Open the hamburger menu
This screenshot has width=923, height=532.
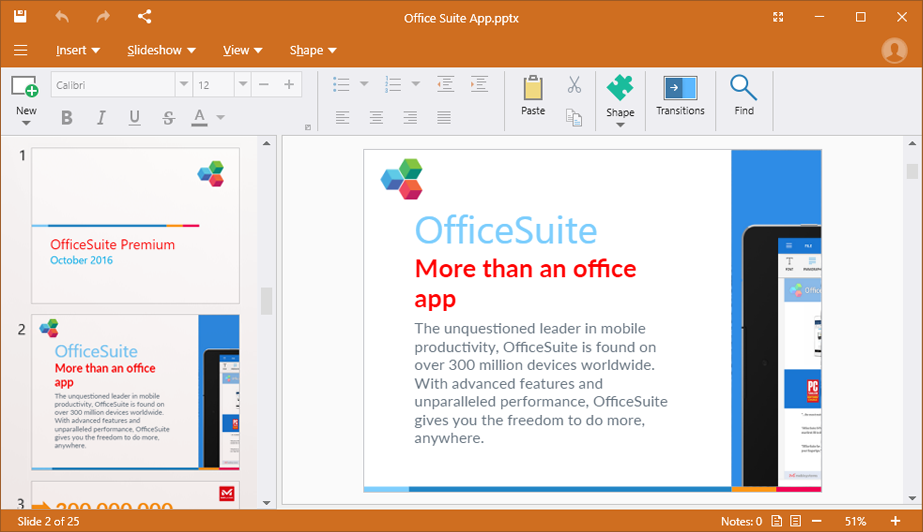(x=21, y=50)
